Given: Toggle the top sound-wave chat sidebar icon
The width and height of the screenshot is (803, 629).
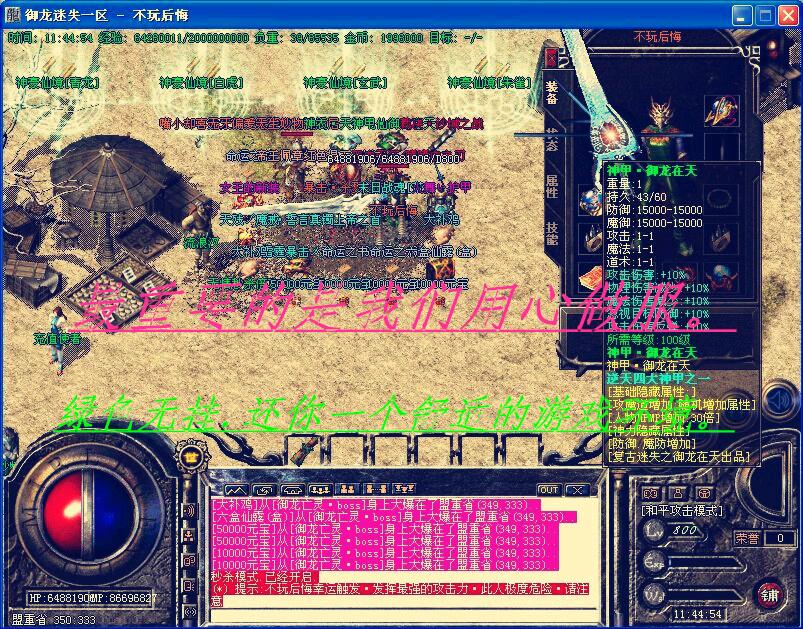Looking at the screenshot, I should [189, 510].
